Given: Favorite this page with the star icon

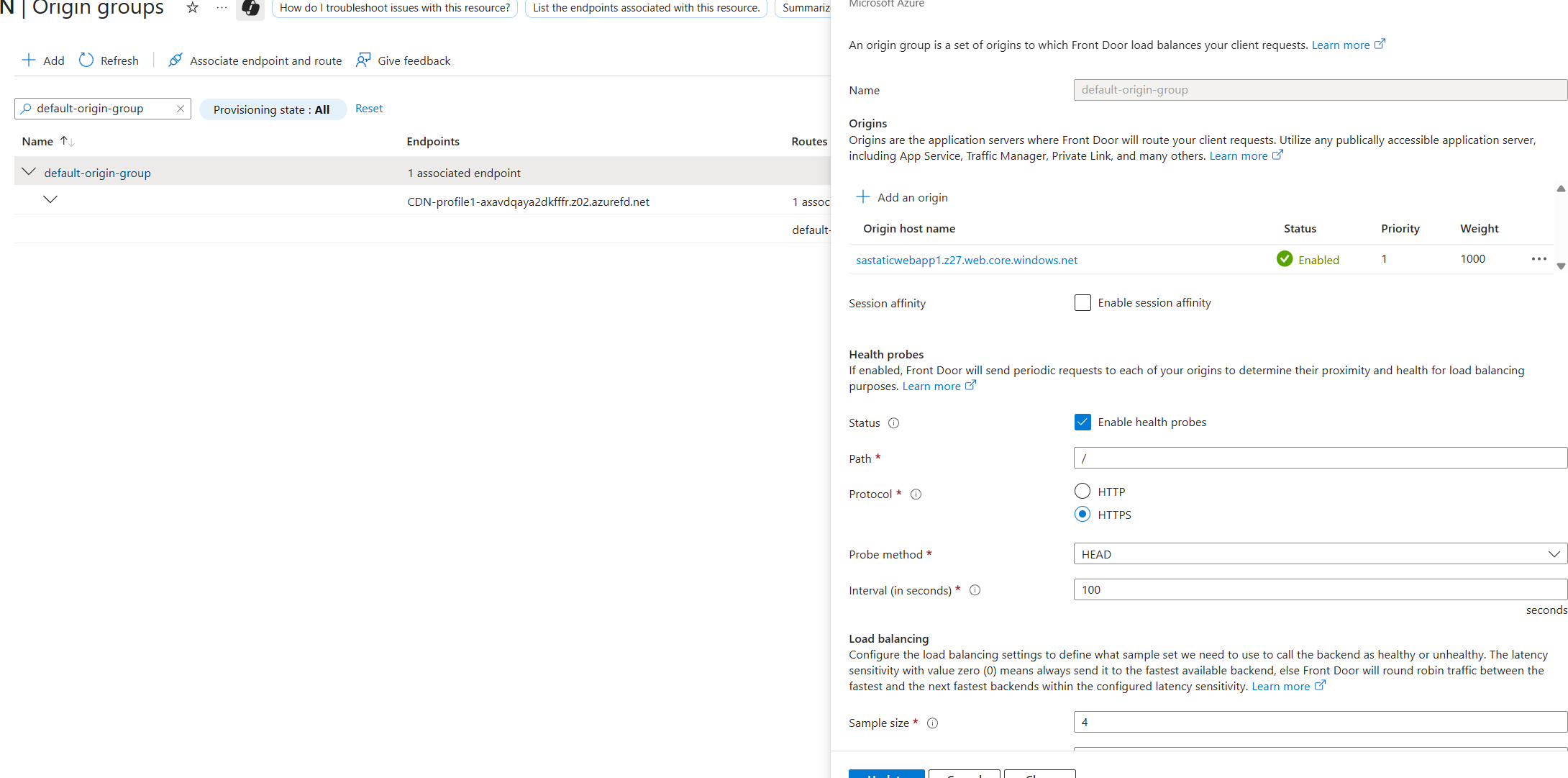Looking at the screenshot, I should coord(192,8).
